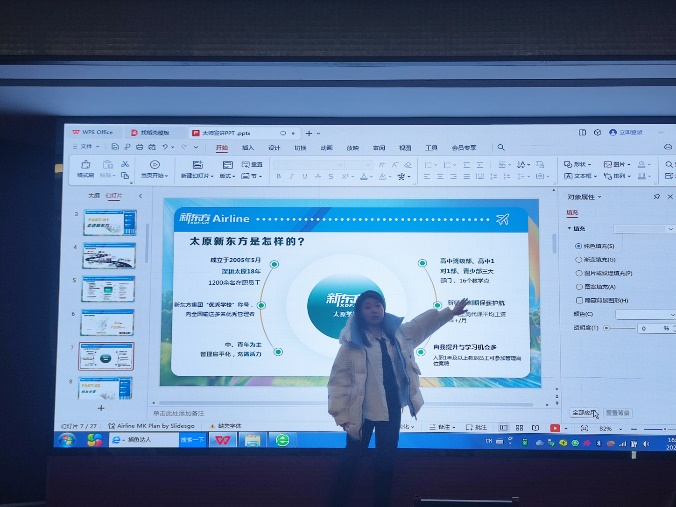Screen dimensions: 676x507
Task: Switch to the Design (设计) ribbon tab
Action: 273,147
